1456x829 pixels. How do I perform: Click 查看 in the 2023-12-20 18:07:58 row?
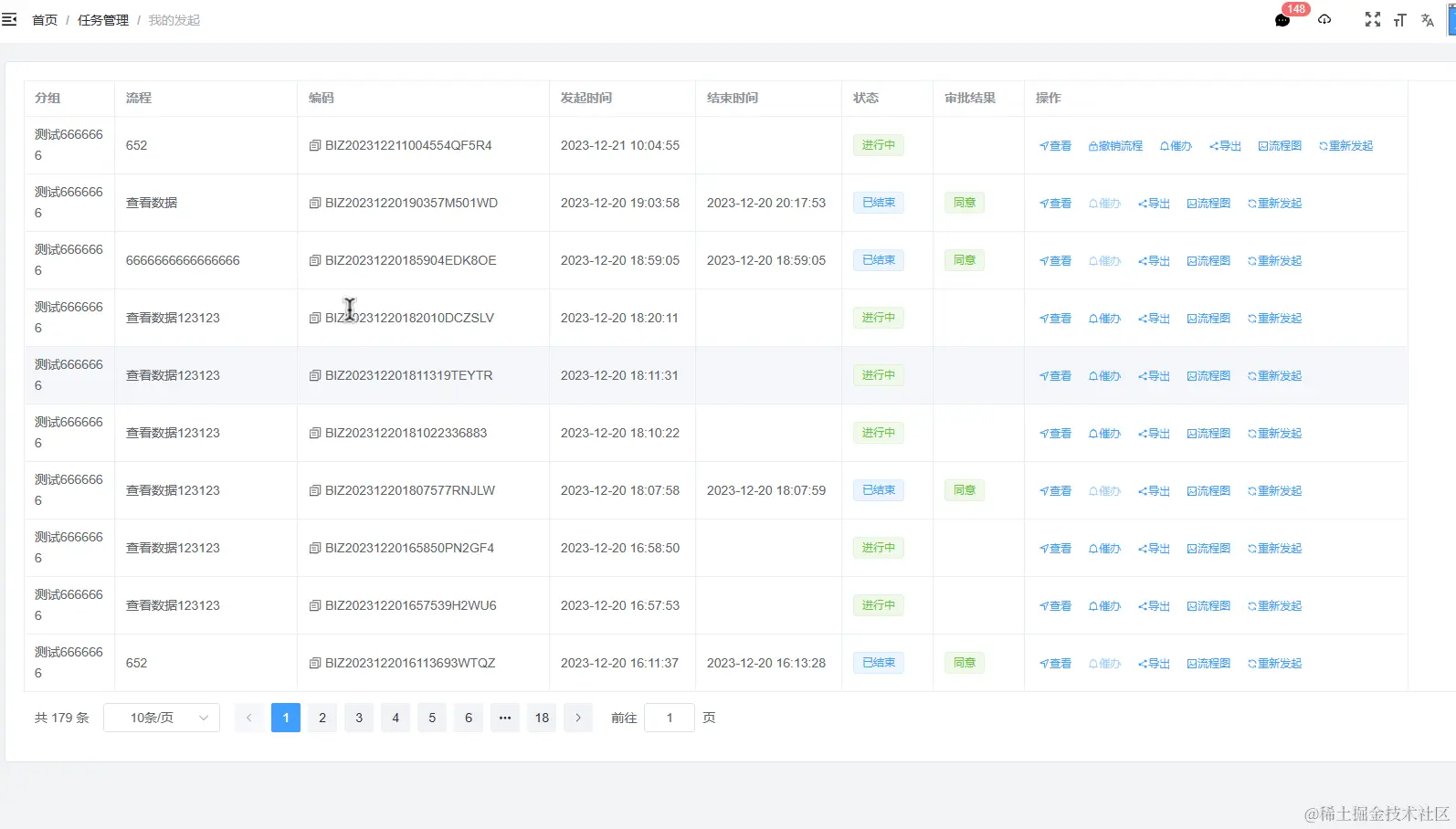tap(1055, 491)
